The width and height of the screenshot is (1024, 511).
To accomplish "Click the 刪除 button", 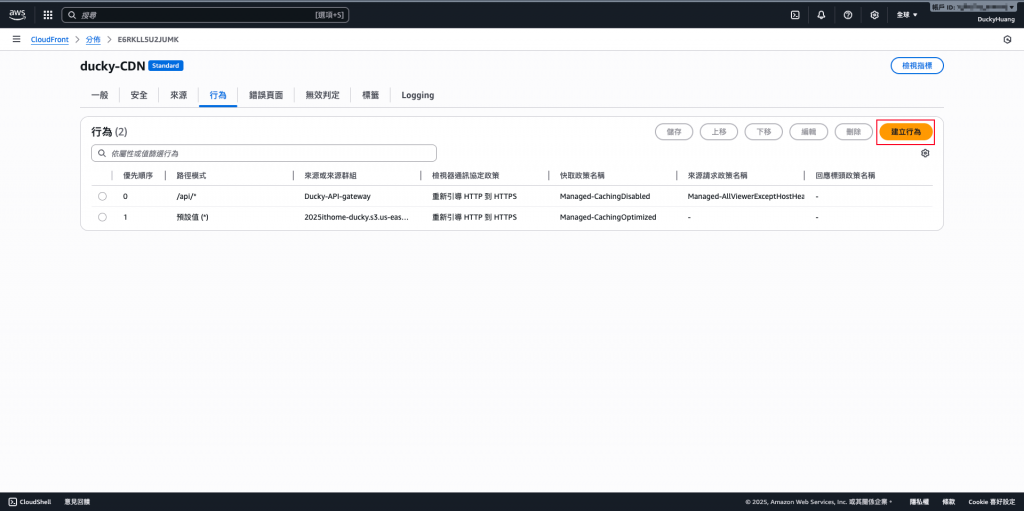I will [854, 131].
